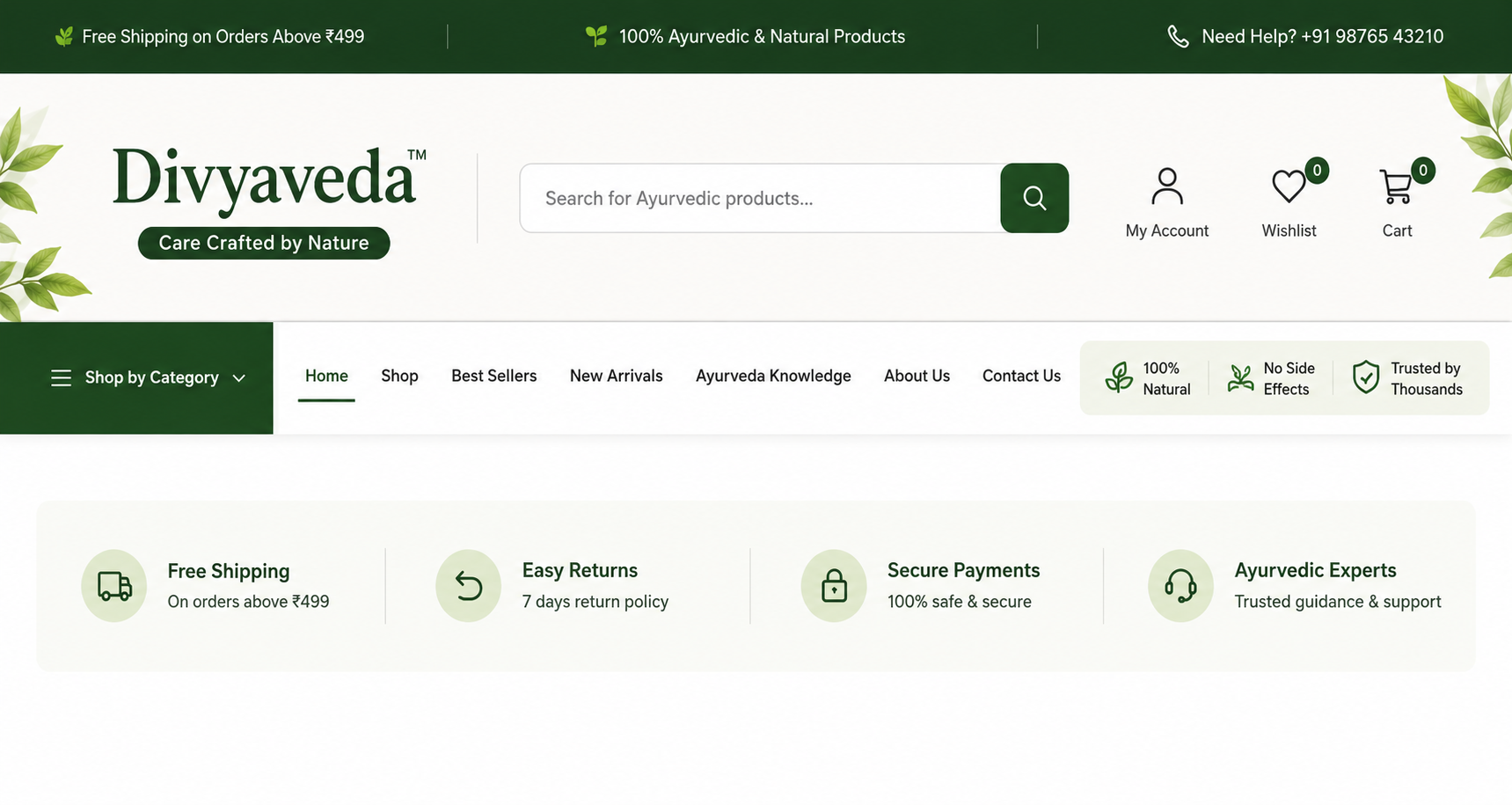Click the 100% Natural leaf icon
Viewport: 1512px width, 805px height.
[1119, 377]
